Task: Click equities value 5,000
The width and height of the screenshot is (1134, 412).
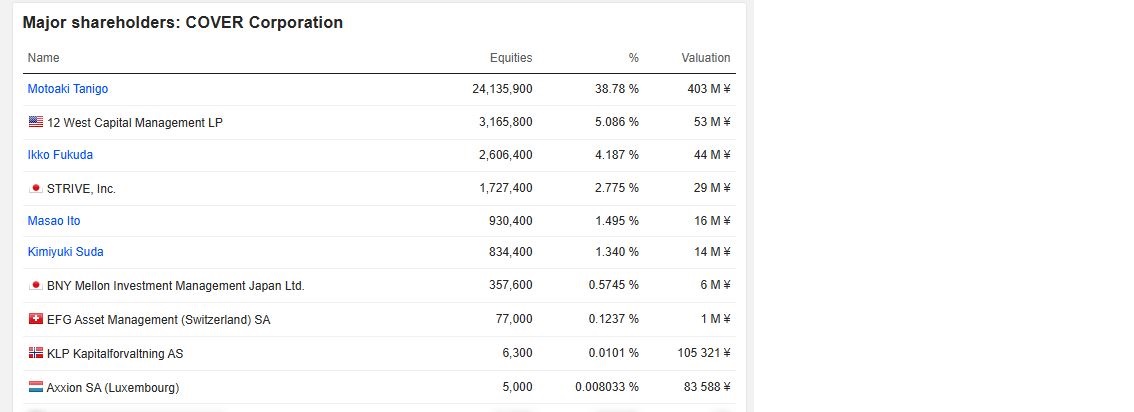Action: click(x=518, y=387)
